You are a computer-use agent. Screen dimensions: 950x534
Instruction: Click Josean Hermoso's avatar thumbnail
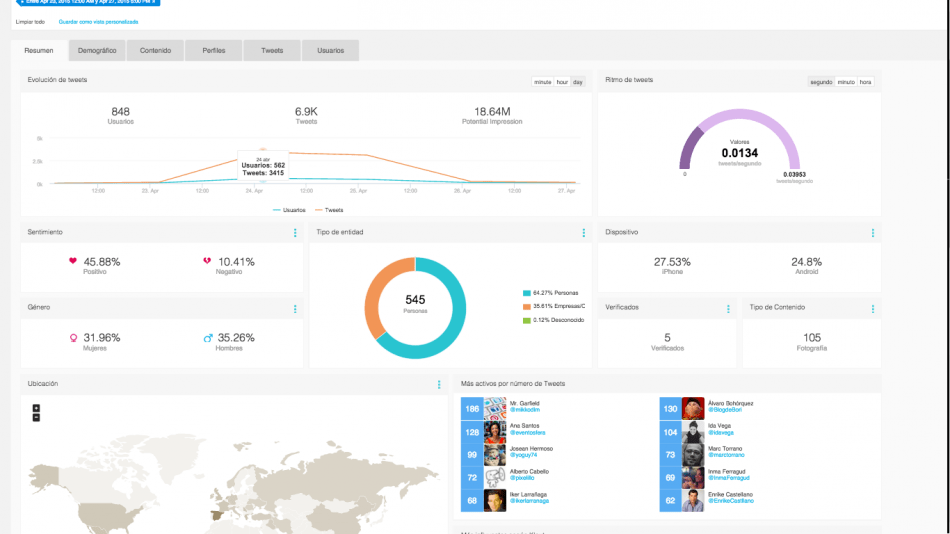point(495,455)
